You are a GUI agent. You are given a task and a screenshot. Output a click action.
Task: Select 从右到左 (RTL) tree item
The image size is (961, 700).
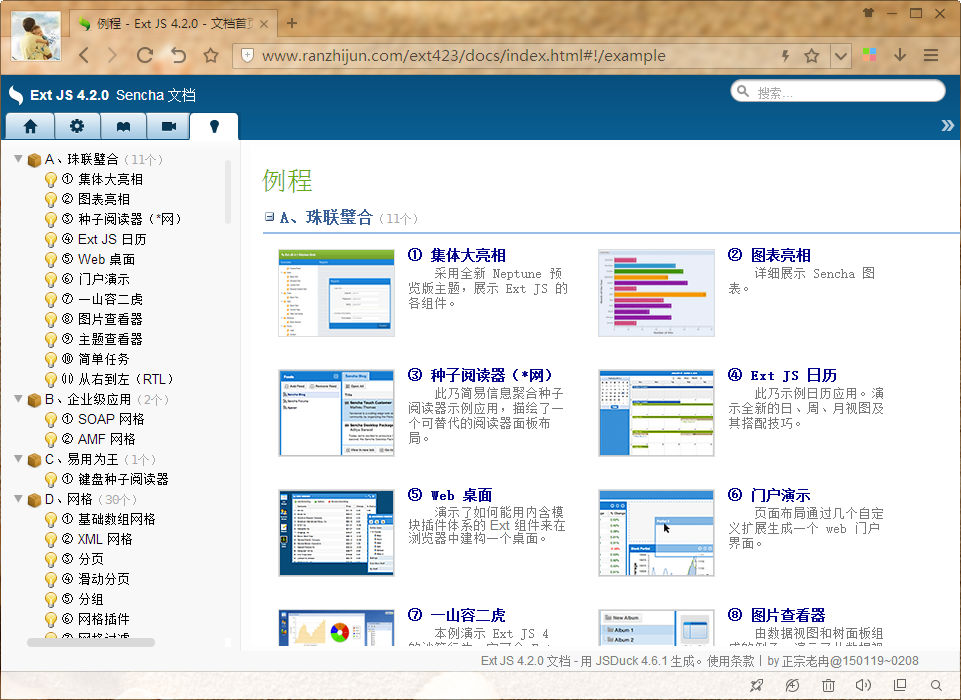(x=117, y=379)
